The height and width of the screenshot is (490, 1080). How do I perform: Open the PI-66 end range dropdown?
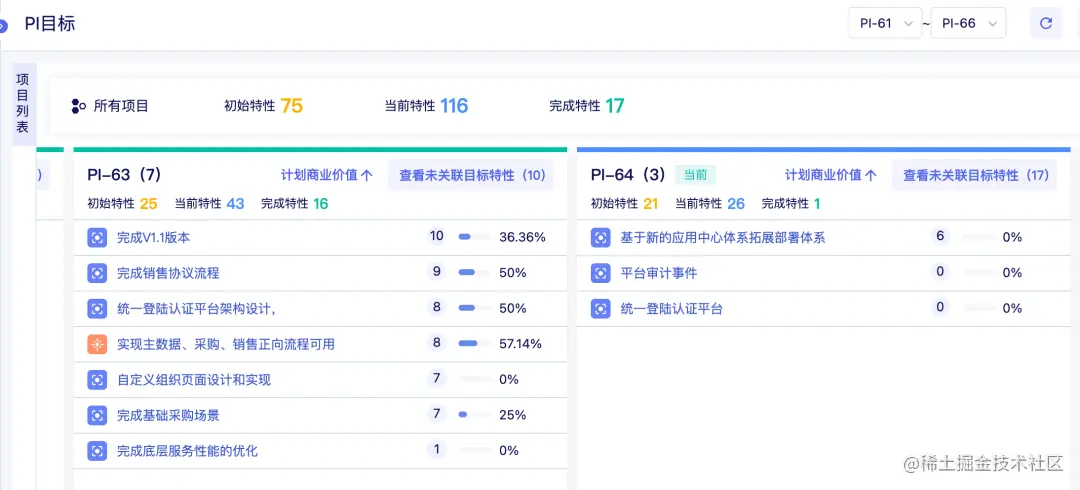click(968, 23)
